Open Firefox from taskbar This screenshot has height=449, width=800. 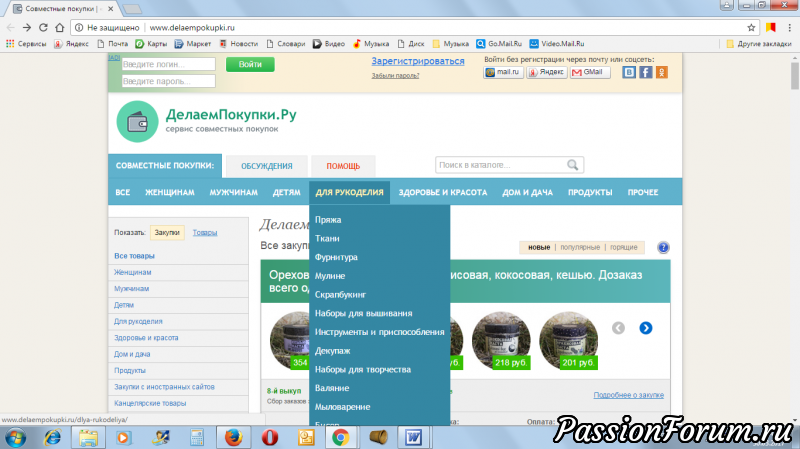pyautogui.click(x=234, y=437)
